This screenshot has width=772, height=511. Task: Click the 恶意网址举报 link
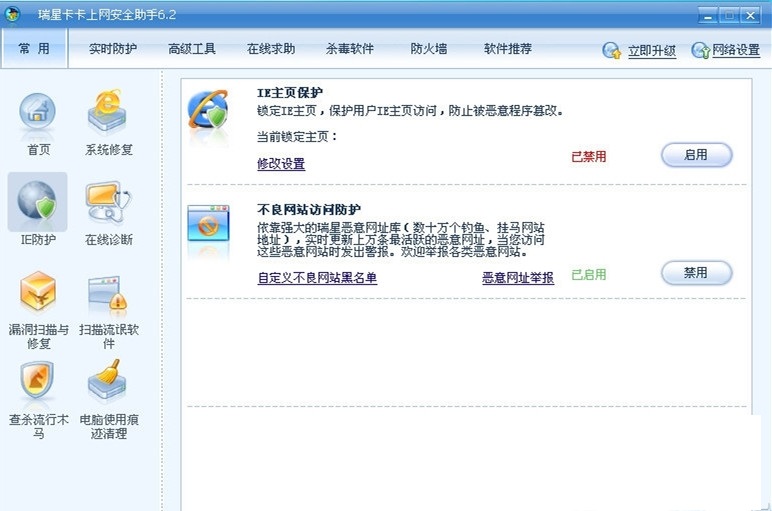point(518,278)
